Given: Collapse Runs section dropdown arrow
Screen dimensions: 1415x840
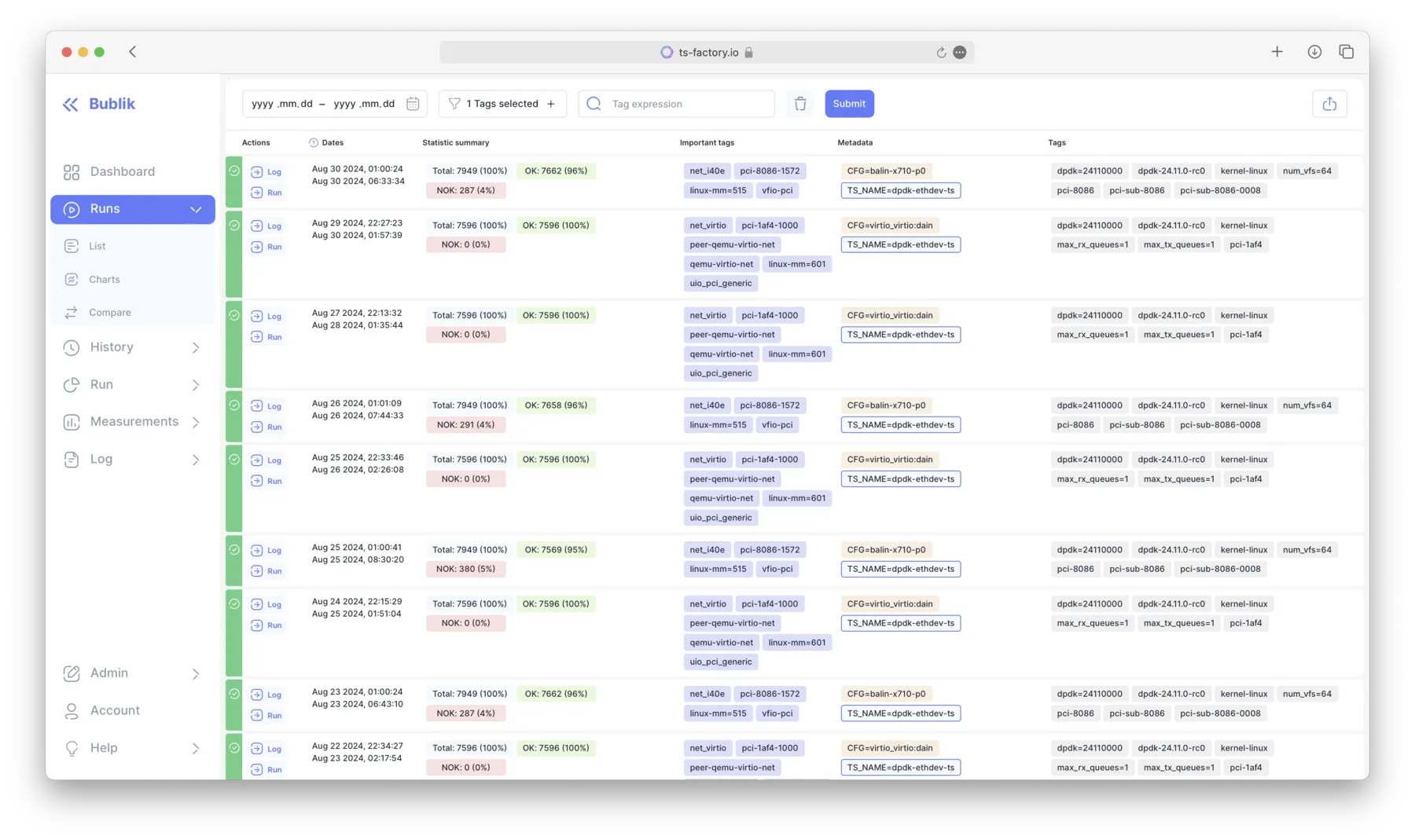Looking at the screenshot, I should [196, 209].
